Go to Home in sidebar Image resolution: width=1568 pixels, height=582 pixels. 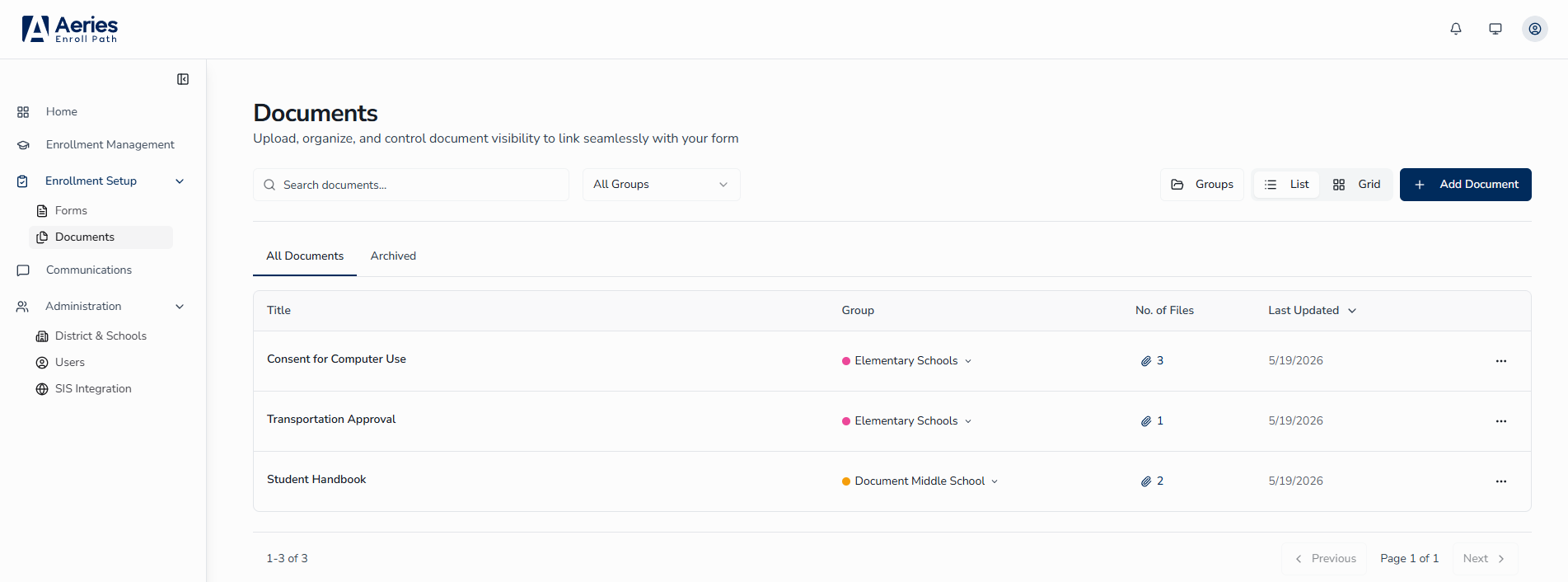(62, 112)
